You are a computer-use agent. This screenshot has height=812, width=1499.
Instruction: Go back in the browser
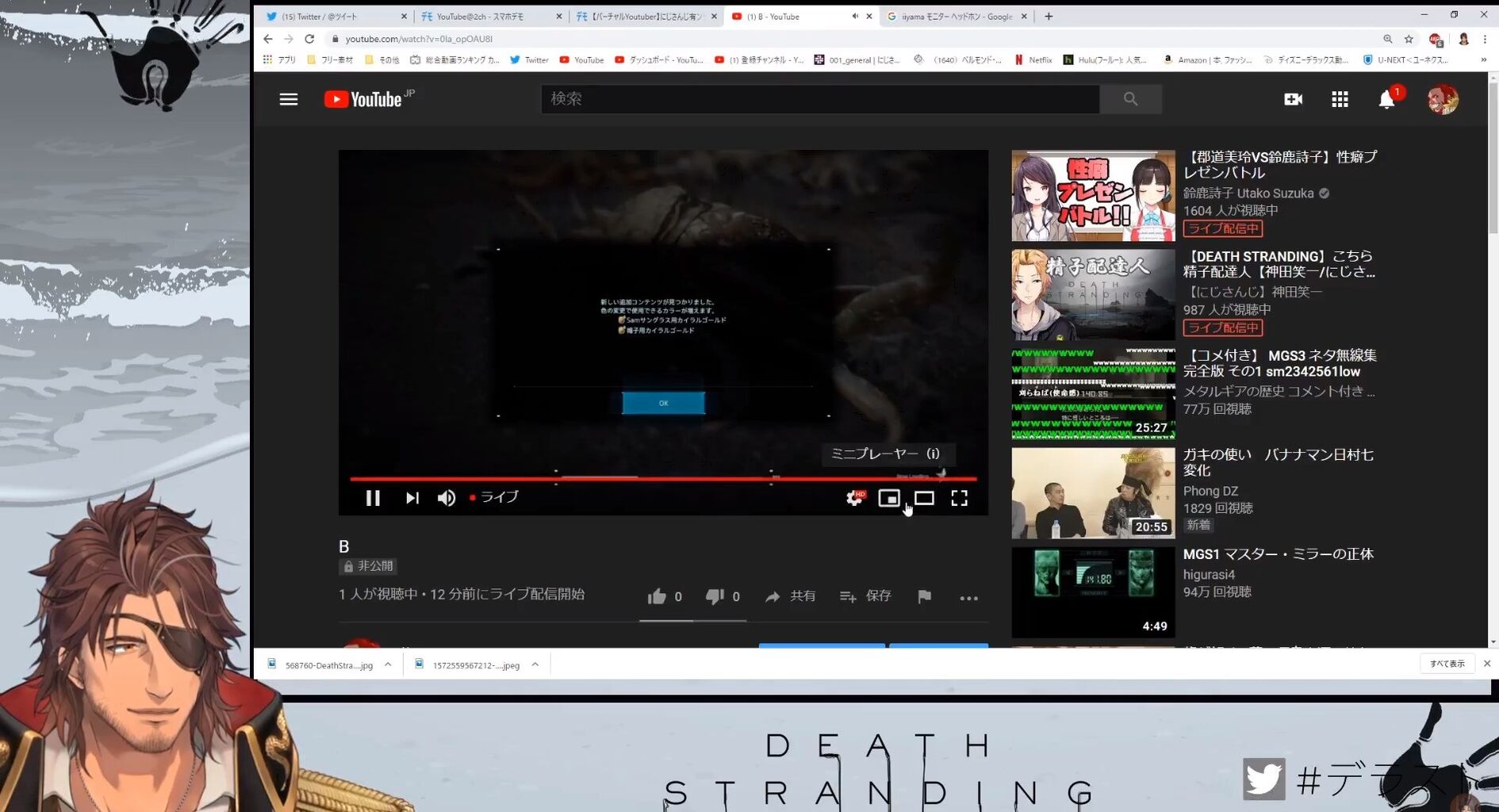tap(268, 39)
